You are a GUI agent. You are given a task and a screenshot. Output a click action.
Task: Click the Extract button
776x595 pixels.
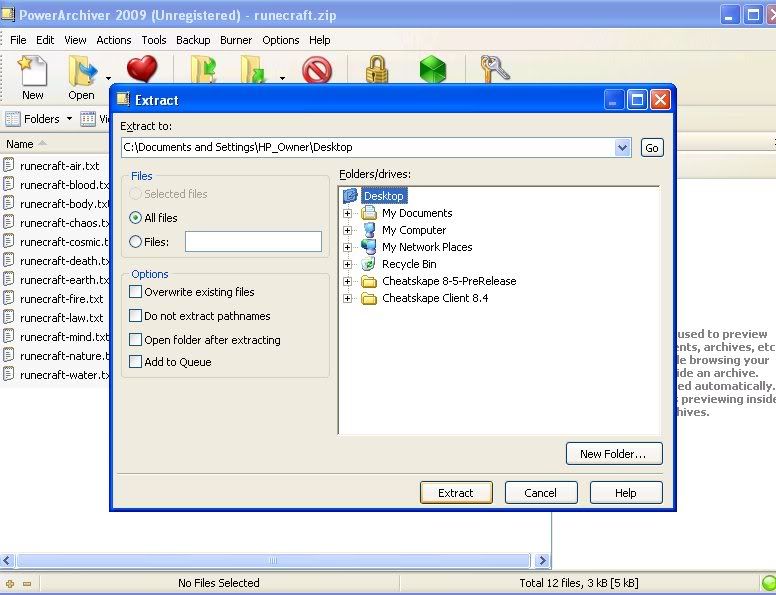(x=455, y=493)
